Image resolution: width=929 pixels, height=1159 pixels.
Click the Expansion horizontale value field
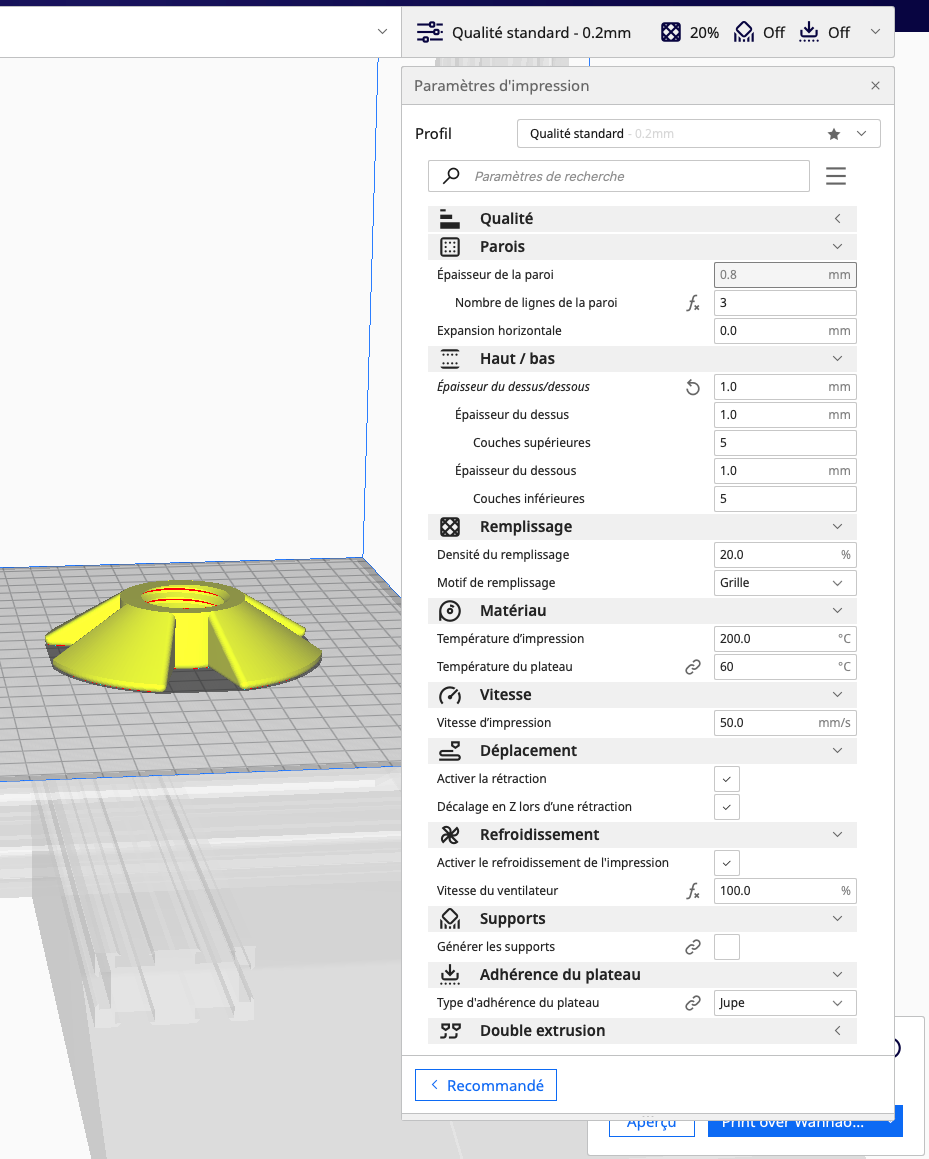tap(785, 331)
